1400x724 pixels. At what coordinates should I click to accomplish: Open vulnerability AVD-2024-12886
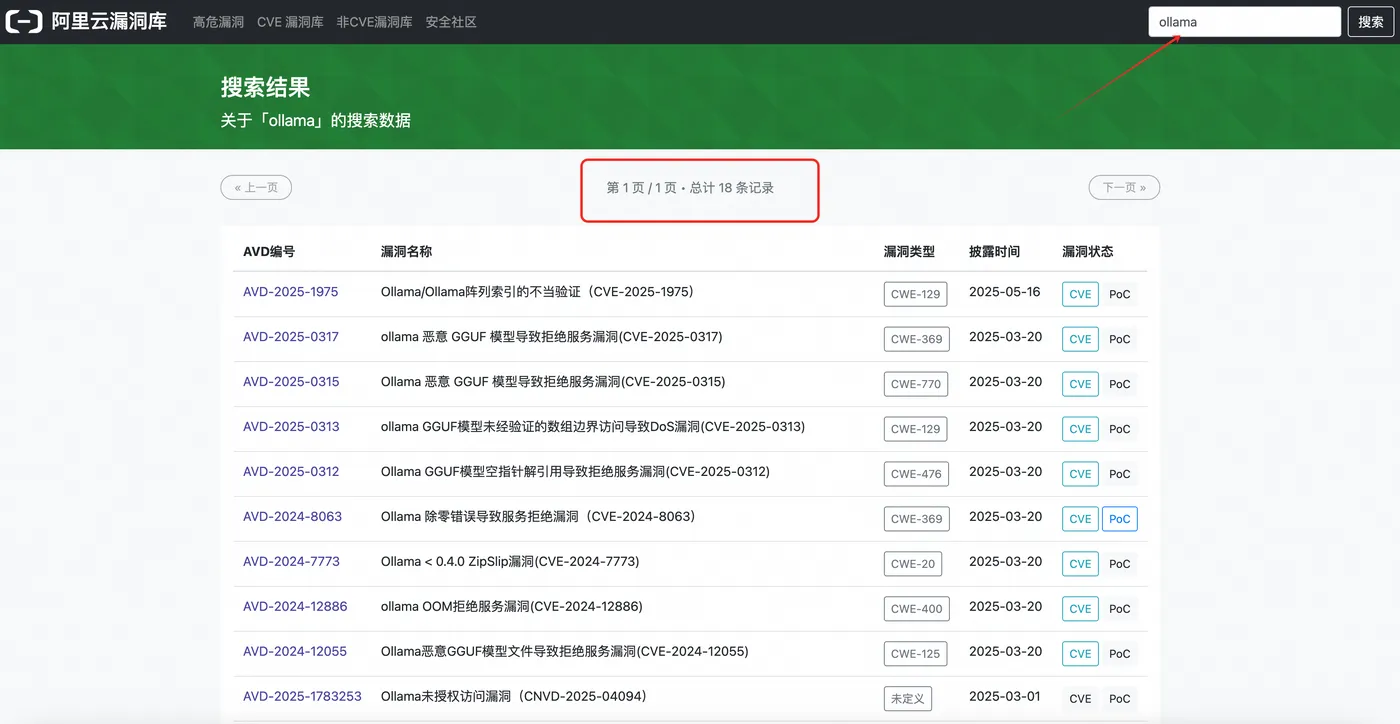295,607
